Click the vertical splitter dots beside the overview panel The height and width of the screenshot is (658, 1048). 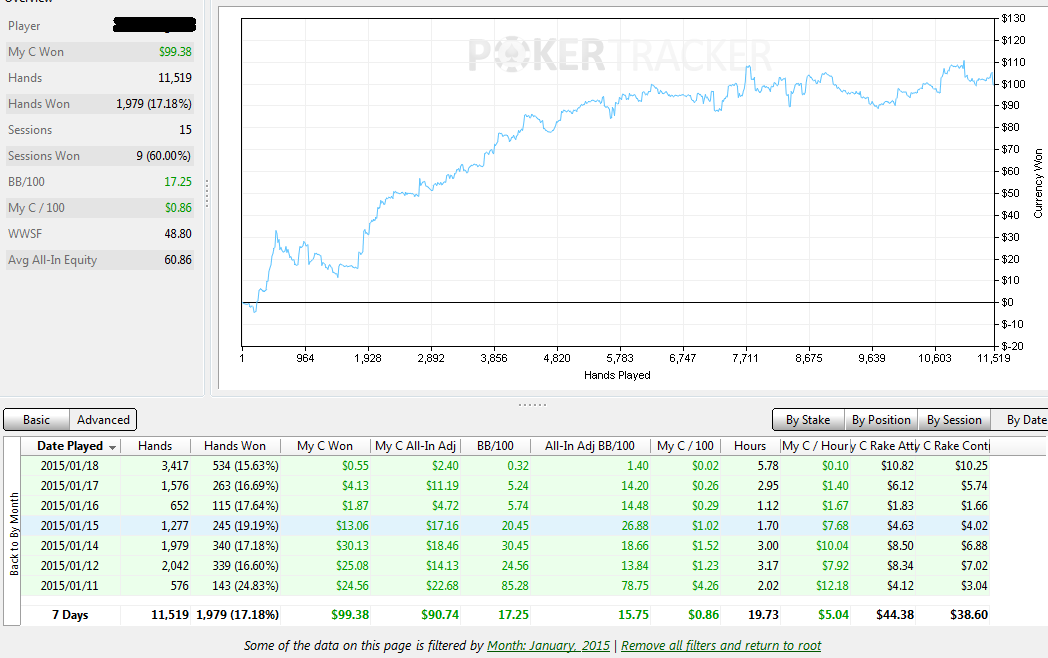coord(207,193)
